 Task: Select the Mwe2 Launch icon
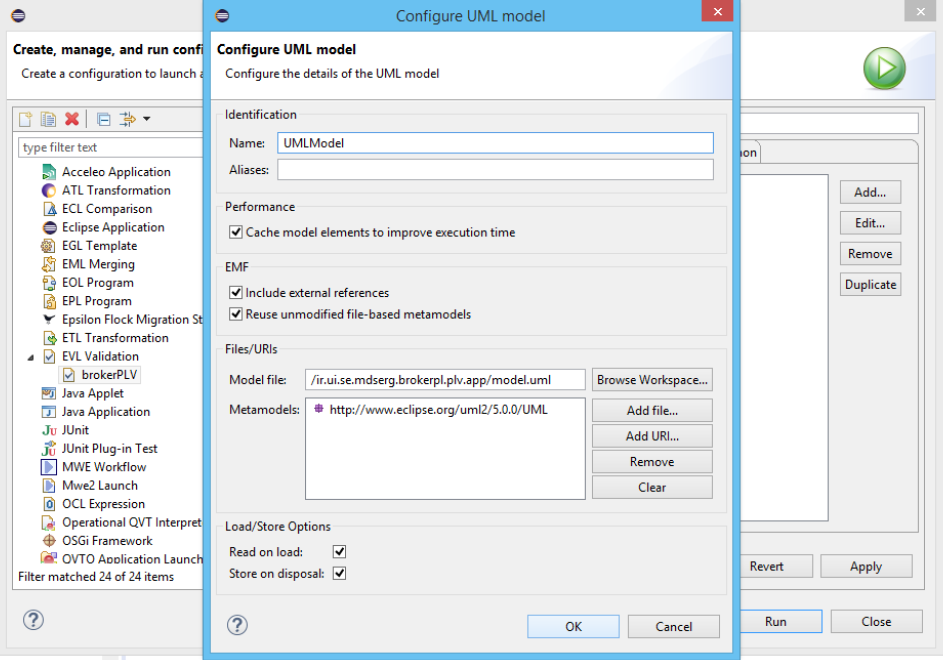(x=49, y=486)
